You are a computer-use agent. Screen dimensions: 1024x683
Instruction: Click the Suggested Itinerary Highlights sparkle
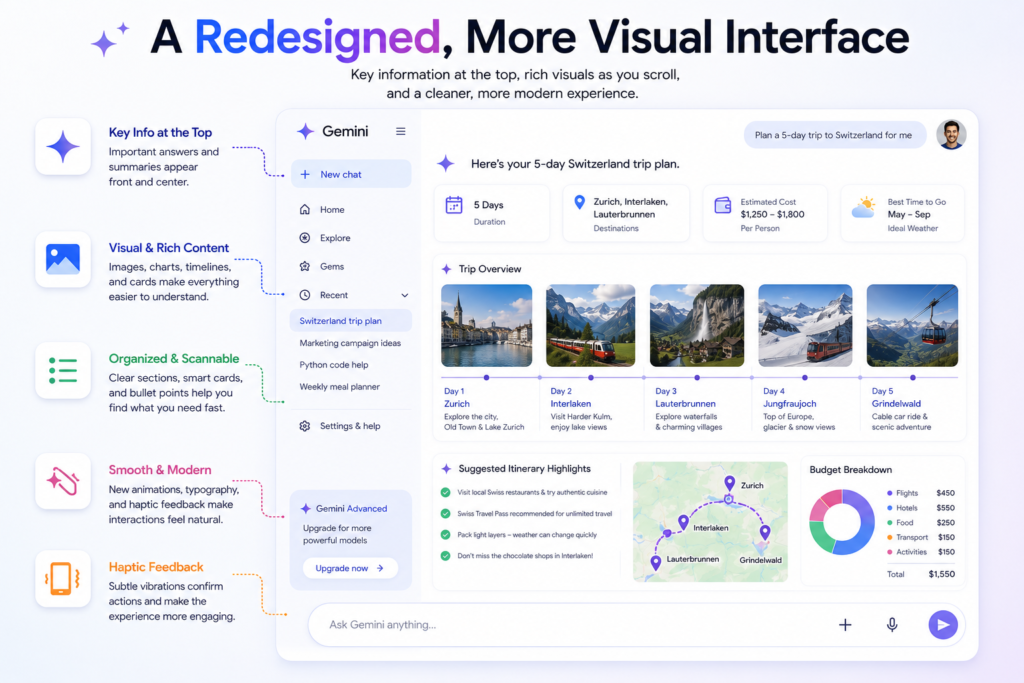447,469
